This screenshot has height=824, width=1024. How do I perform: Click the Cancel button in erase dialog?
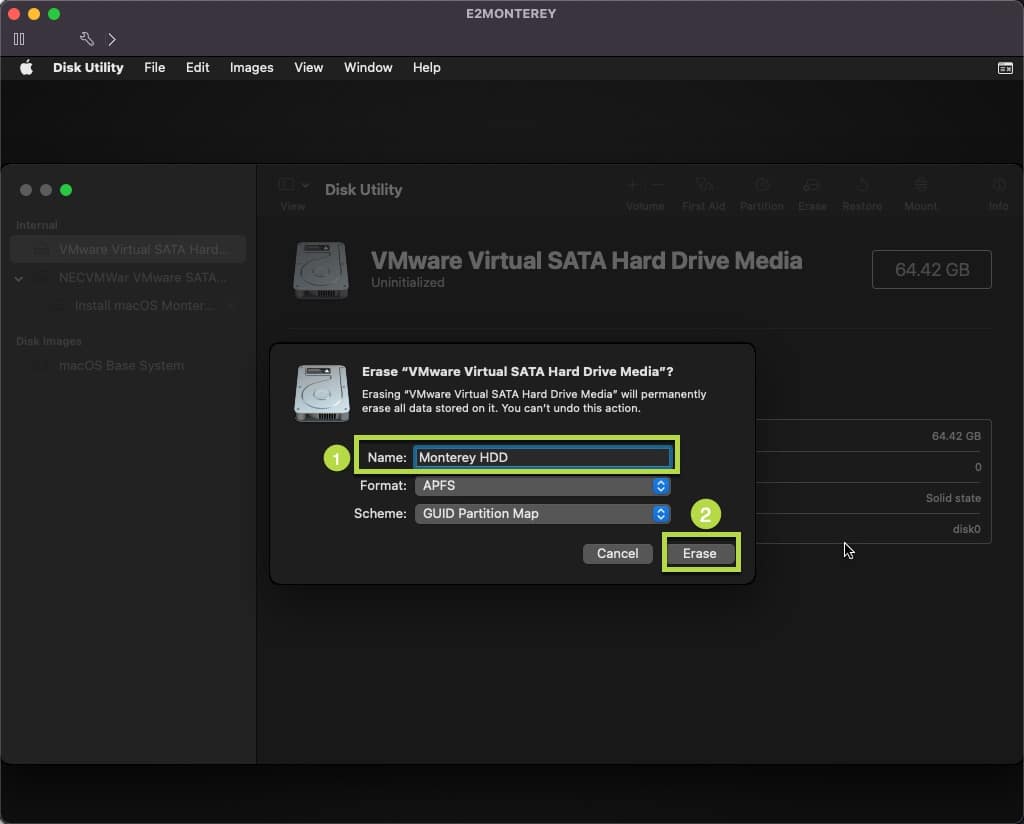[x=617, y=554]
